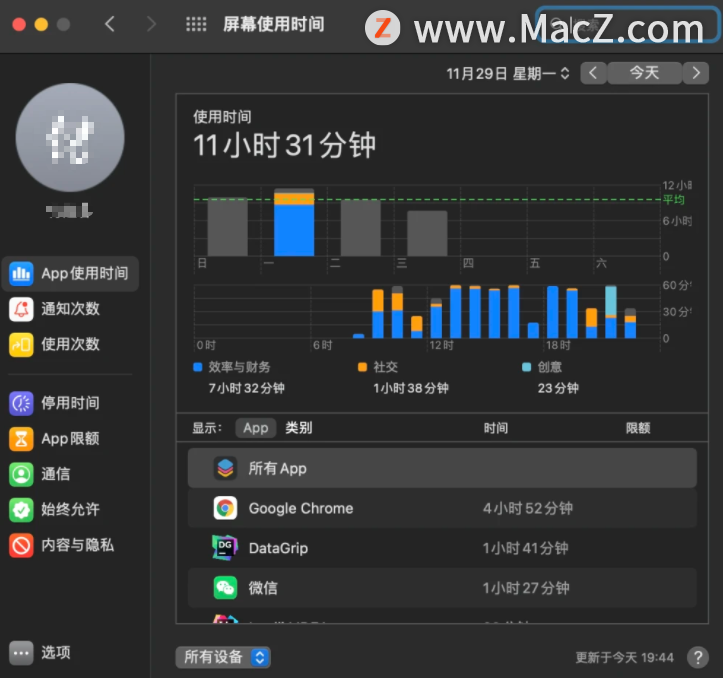723x678 pixels.
Task: Go to previous day arrow
Action: [593, 73]
